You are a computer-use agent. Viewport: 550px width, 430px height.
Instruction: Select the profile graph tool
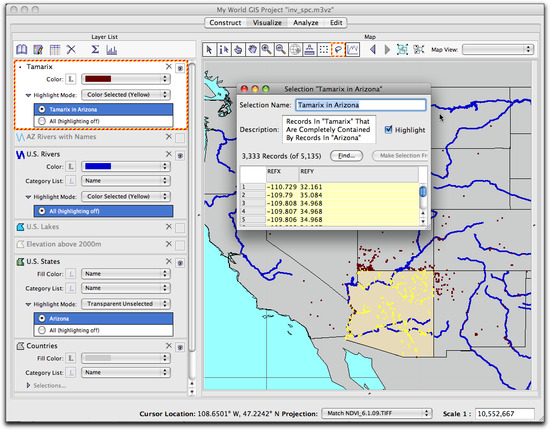click(x=353, y=49)
